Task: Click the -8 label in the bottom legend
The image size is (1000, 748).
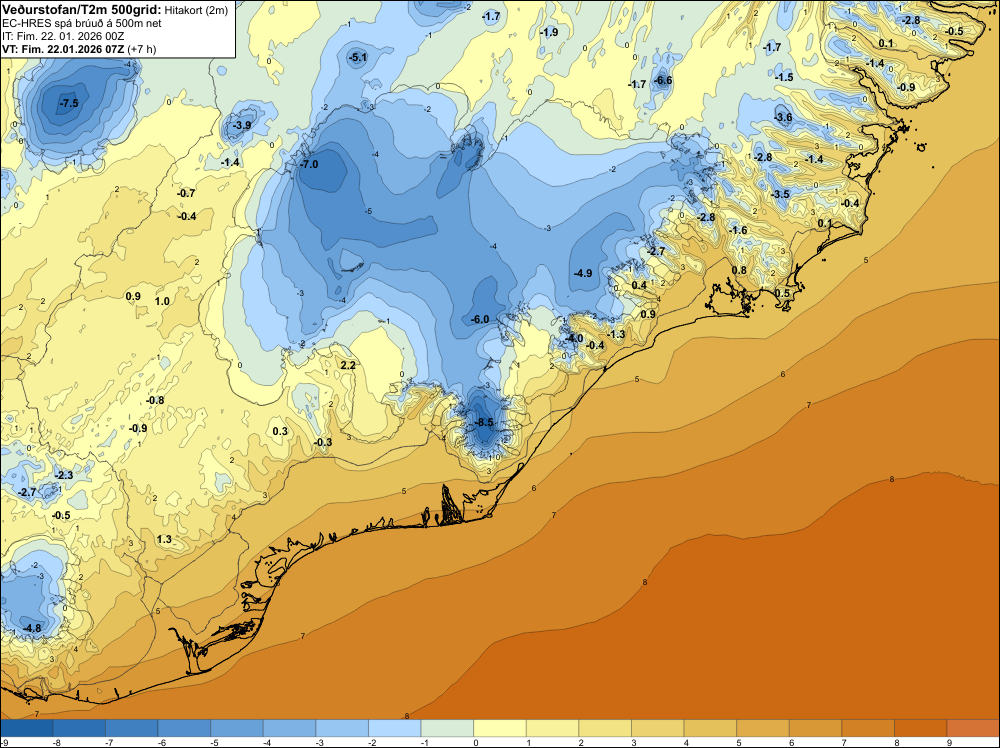Action: (55, 742)
